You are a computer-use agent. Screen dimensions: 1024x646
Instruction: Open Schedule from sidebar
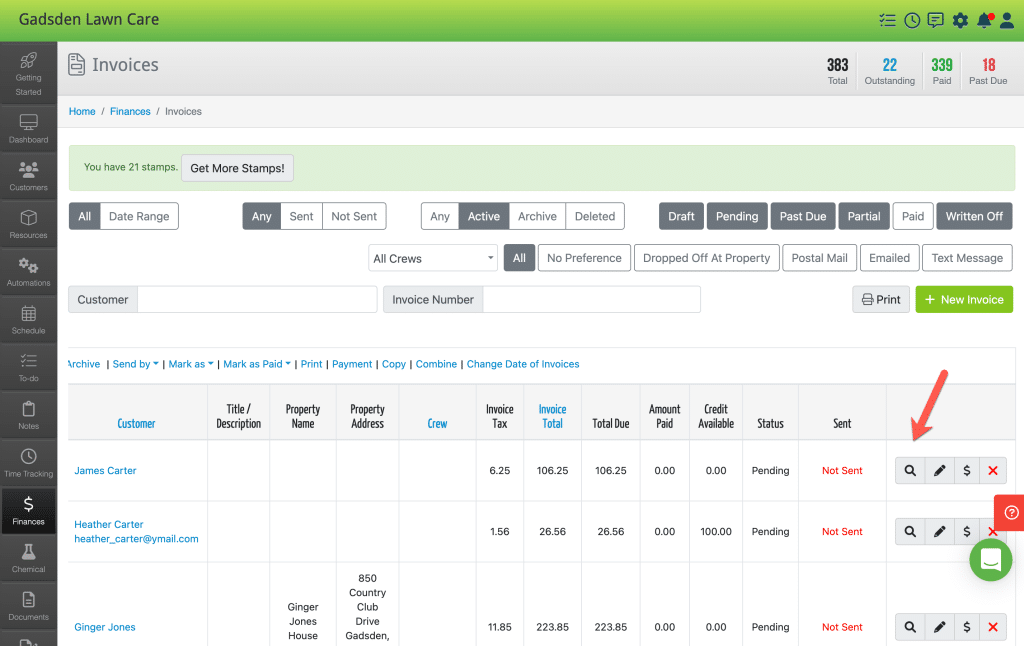point(28,319)
